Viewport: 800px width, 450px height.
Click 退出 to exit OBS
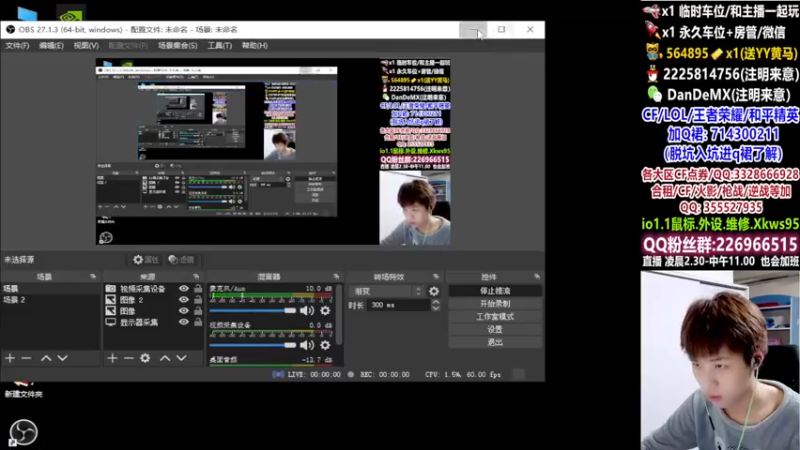pos(495,342)
